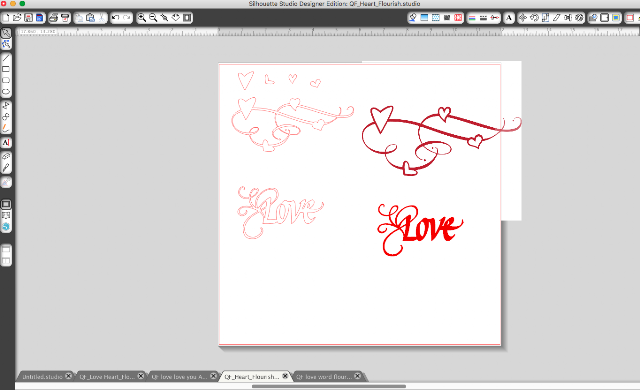Open the Text Style 'A' panel
The image size is (640, 390).
[509, 18]
